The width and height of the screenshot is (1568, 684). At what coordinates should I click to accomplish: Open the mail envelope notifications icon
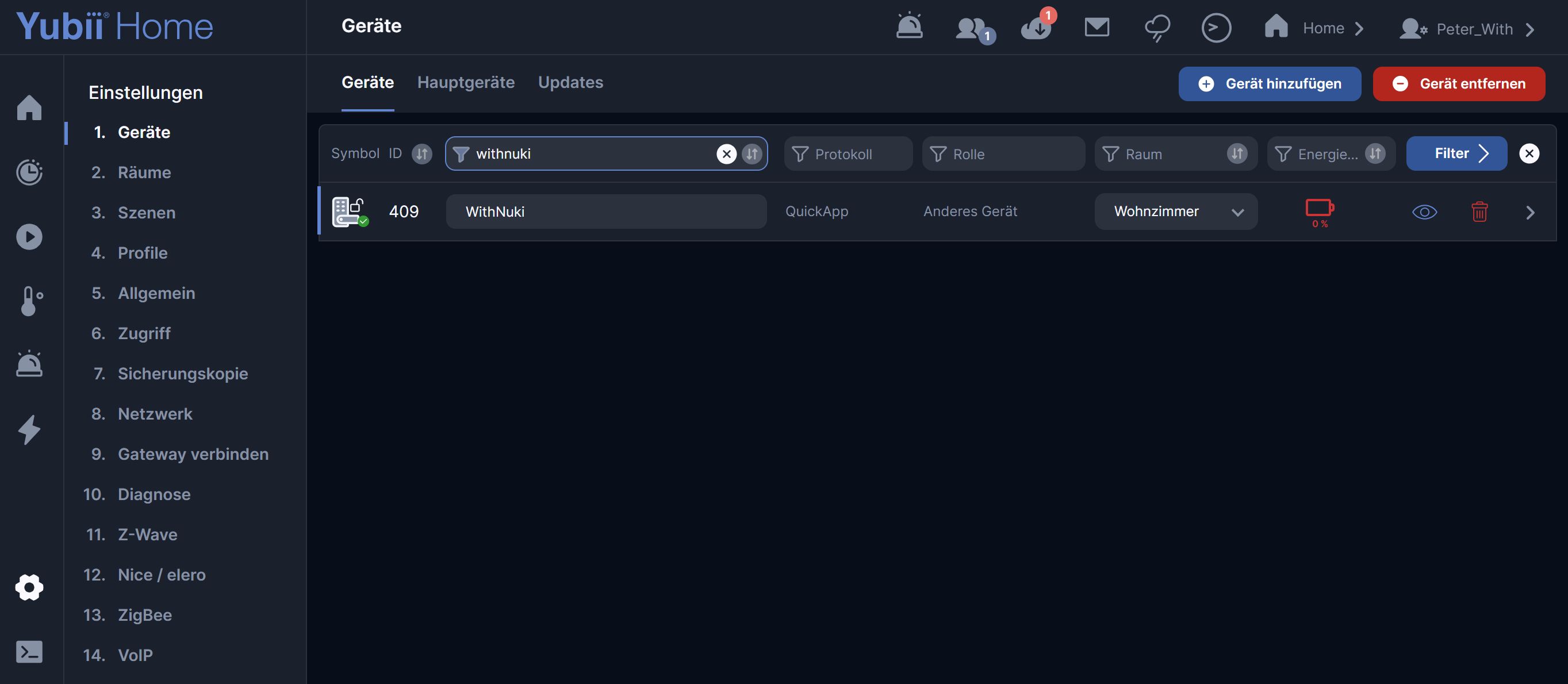1097,28
